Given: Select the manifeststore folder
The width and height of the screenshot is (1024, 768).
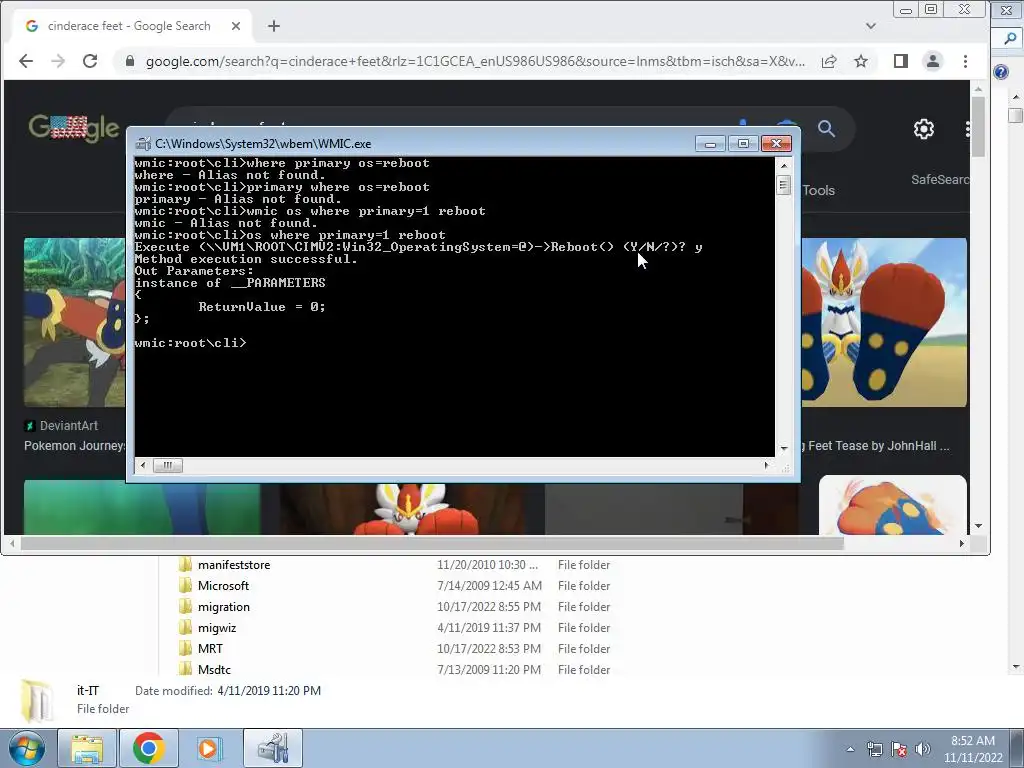Looking at the screenshot, I should (x=234, y=565).
